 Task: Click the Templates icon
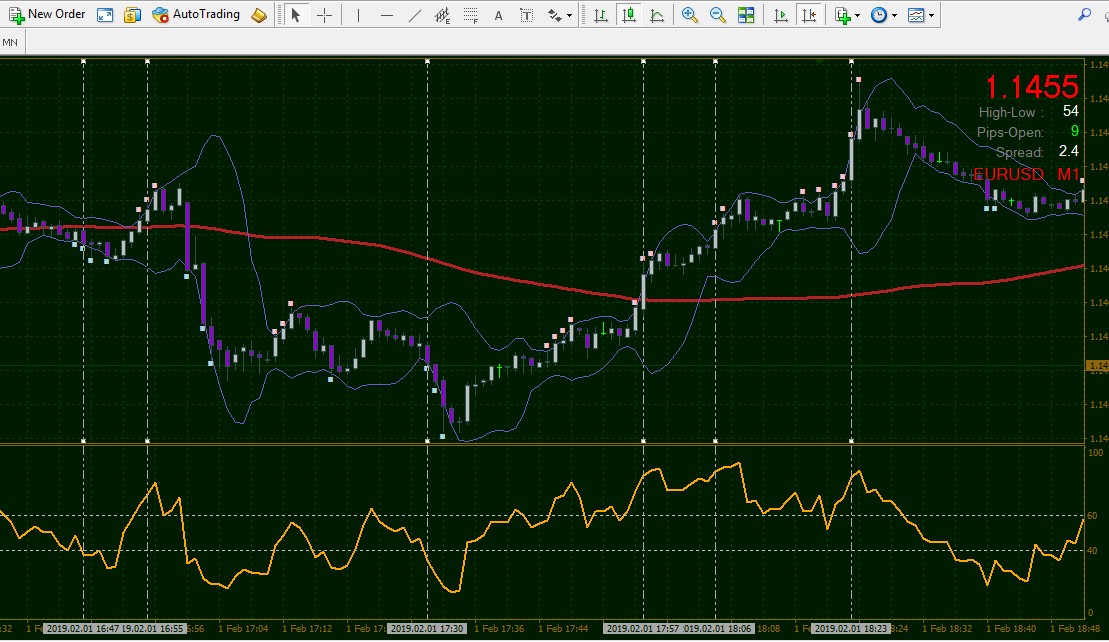[x=916, y=14]
